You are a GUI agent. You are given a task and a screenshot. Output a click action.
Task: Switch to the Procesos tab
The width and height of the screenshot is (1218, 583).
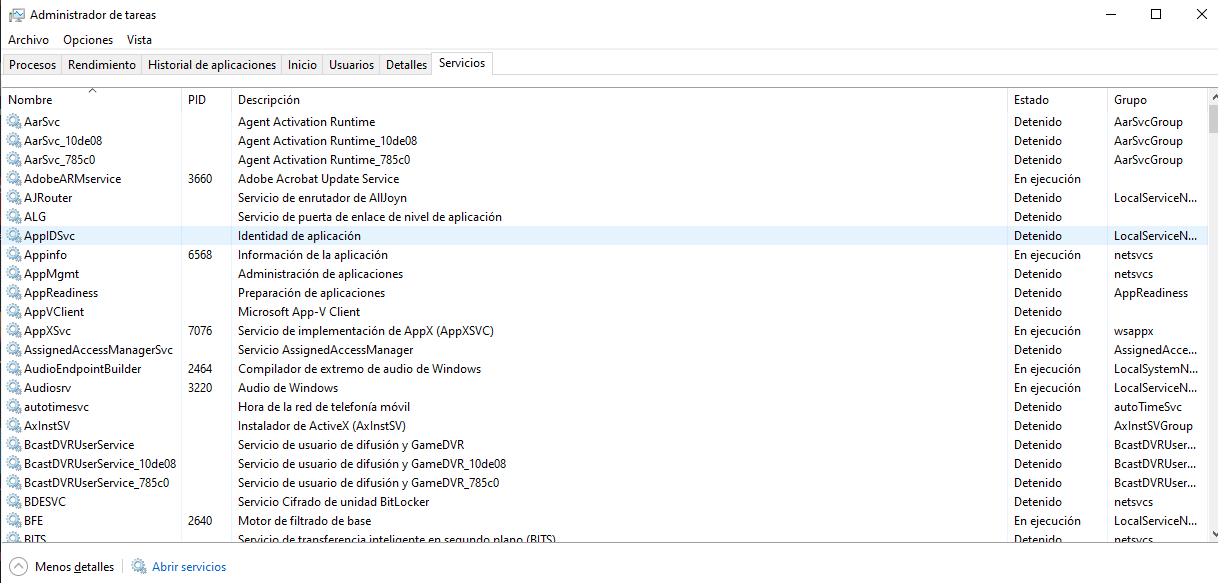click(x=33, y=65)
